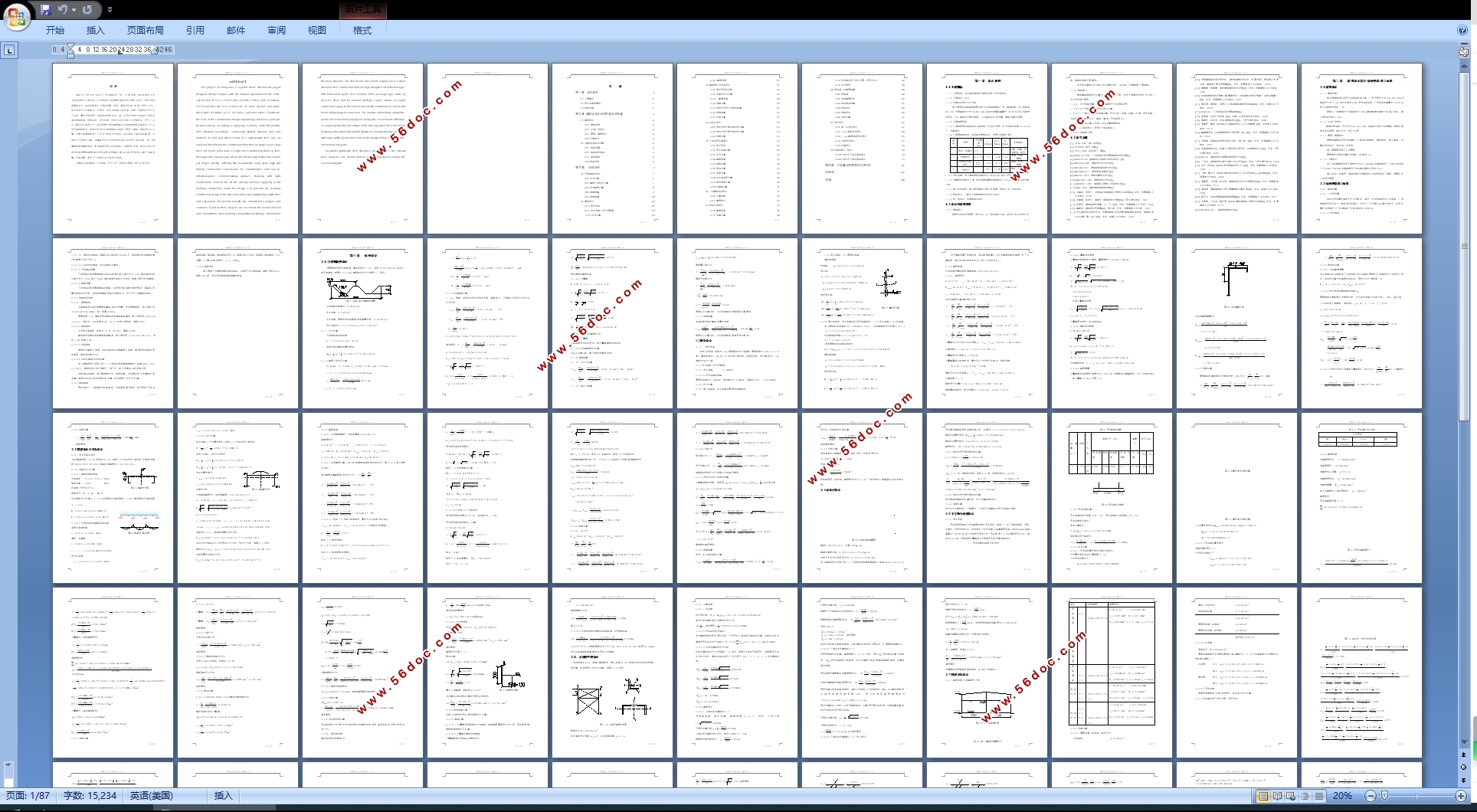Open the 页面布局 ribbon tab

(146, 30)
